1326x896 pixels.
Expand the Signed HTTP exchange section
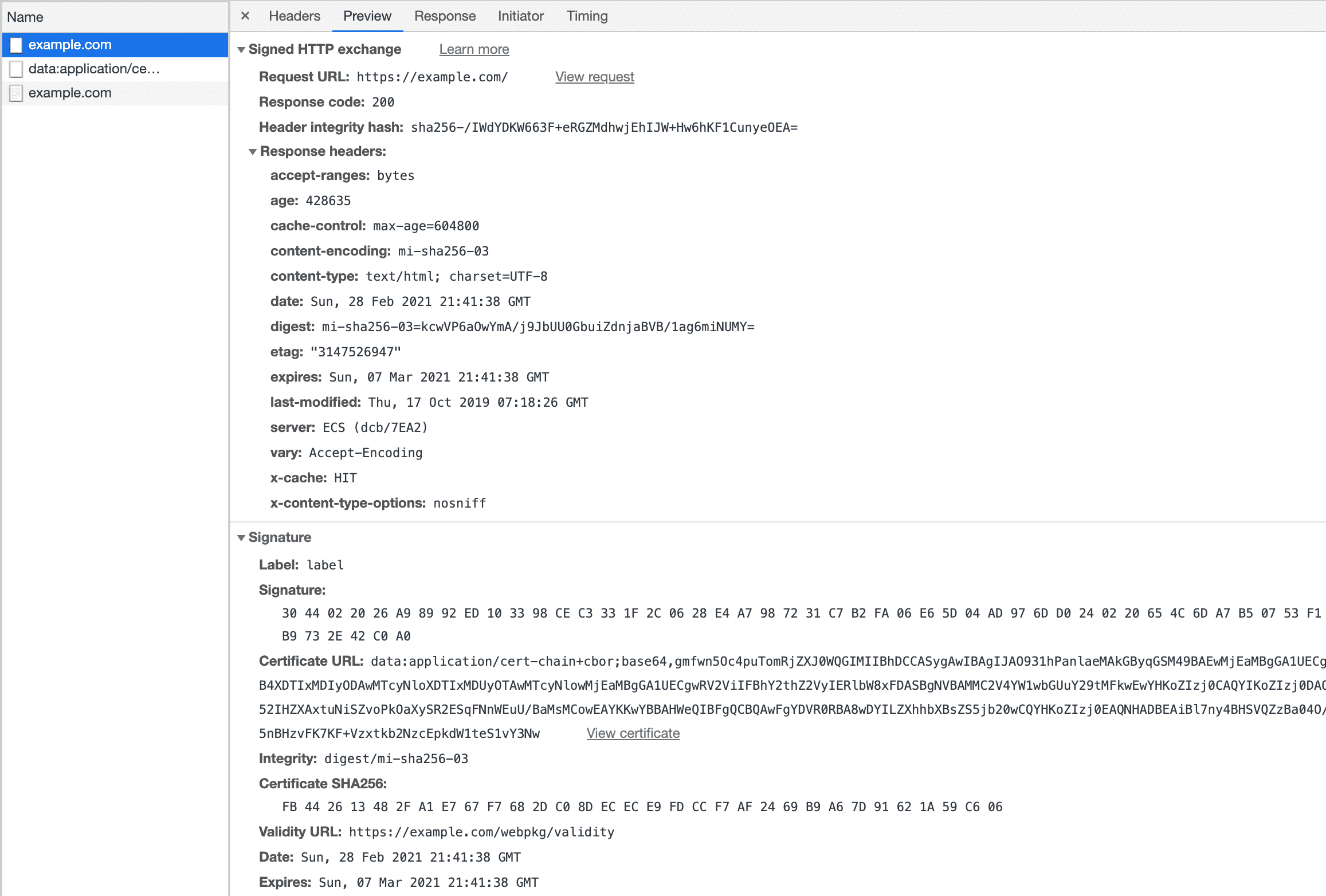[240, 49]
